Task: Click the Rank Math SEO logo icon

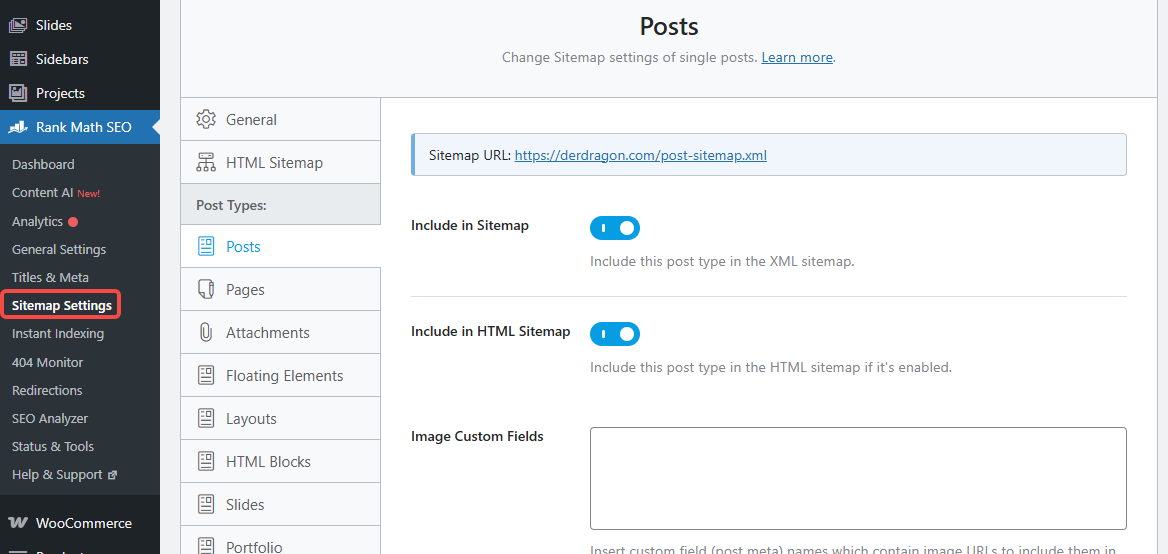Action: point(18,127)
